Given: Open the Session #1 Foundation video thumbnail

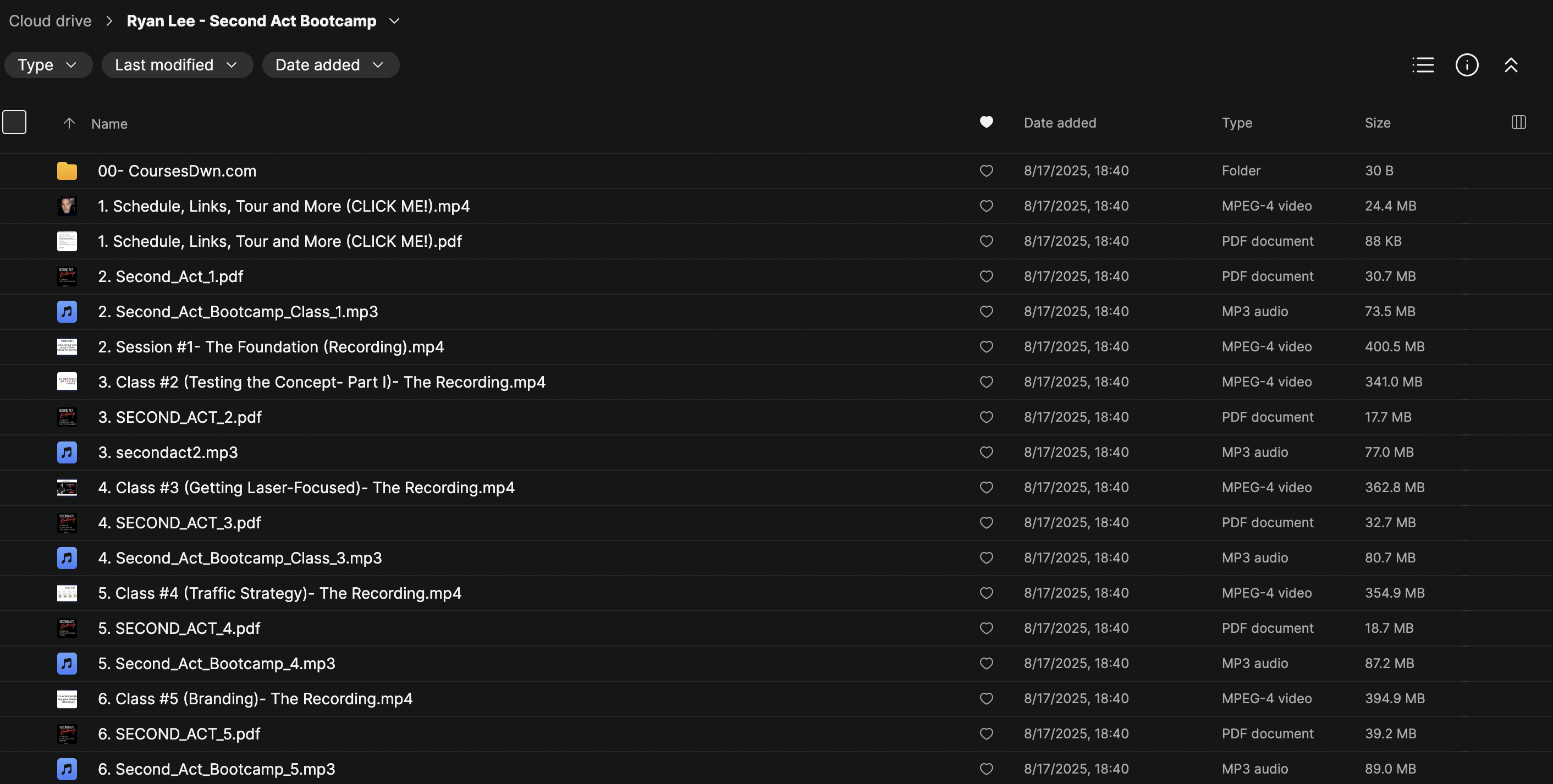Looking at the screenshot, I should point(67,347).
